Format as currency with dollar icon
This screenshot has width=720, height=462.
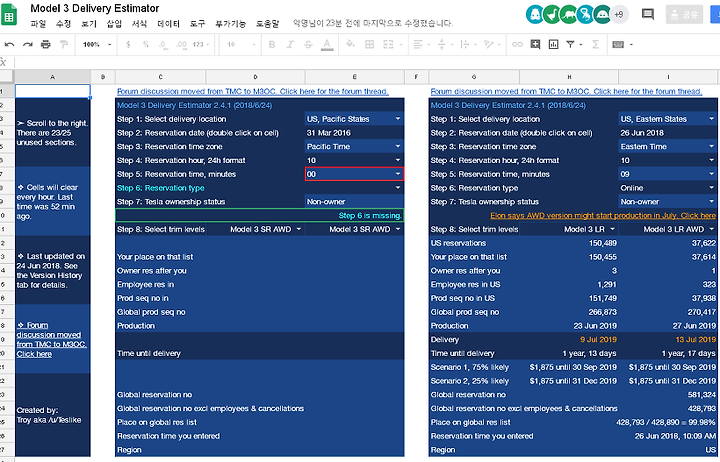128,45
